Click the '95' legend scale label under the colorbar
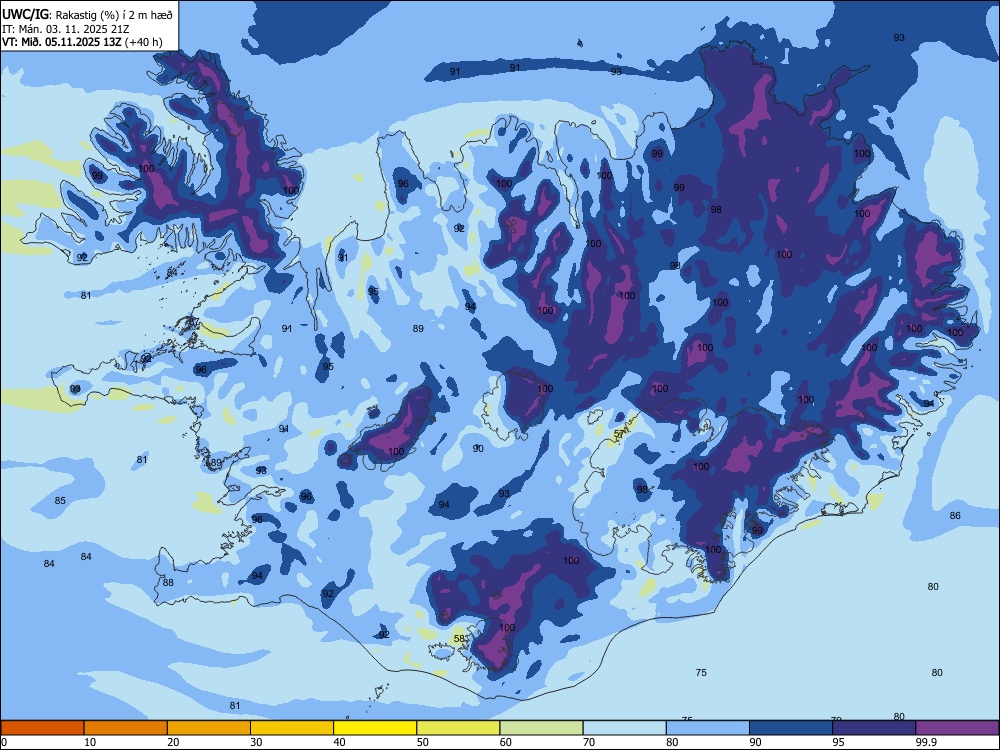Viewport: 1000px width, 750px height. tap(838, 742)
